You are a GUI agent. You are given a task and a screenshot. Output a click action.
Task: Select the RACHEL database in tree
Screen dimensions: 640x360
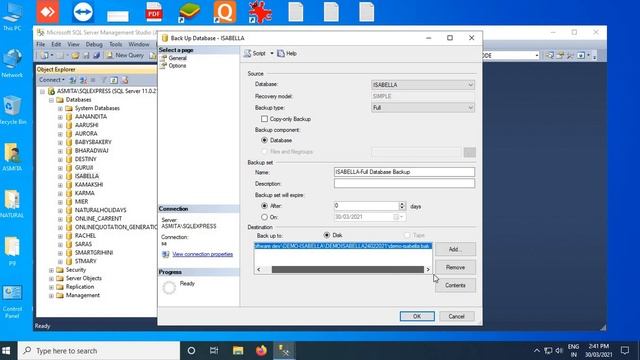pyautogui.click(x=85, y=236)
